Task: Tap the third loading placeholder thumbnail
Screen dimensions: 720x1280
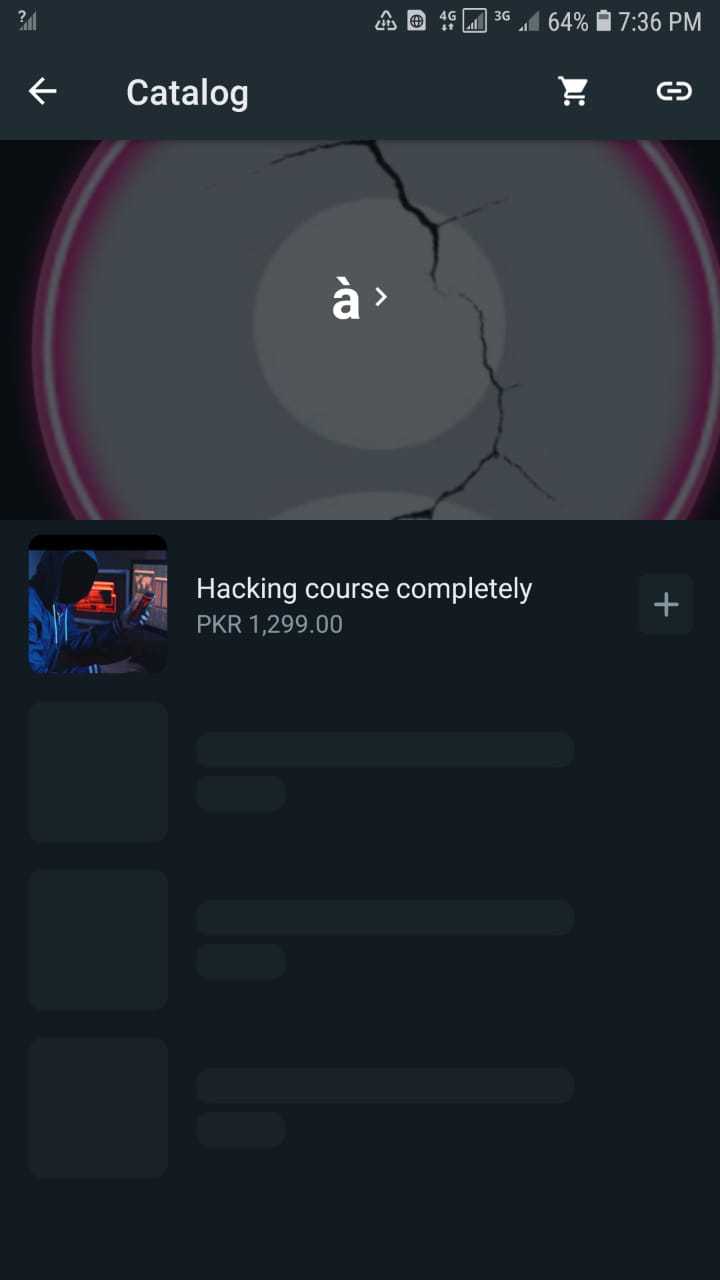Action: [98, 1108]
